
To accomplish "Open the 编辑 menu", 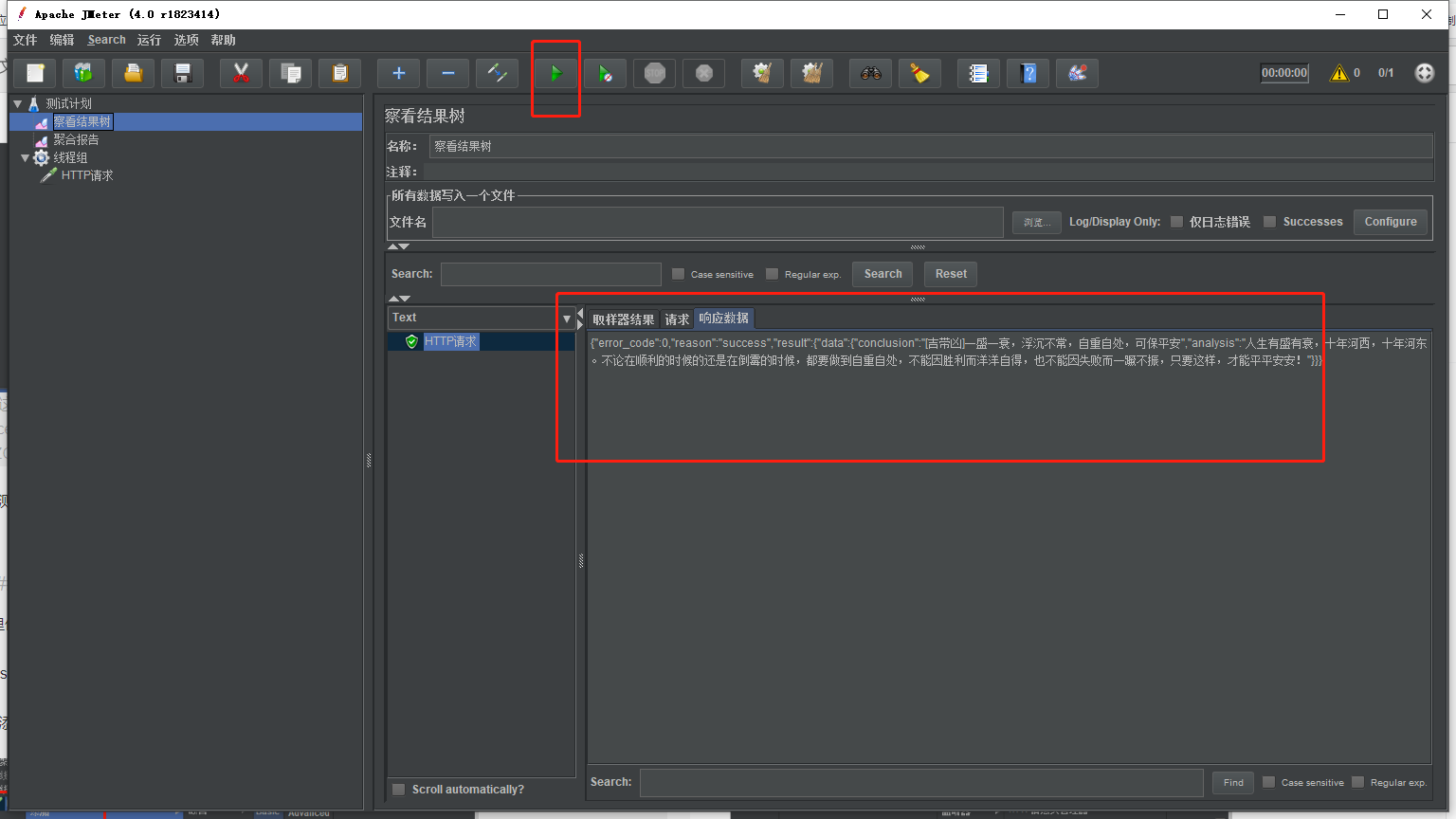I will pyautogui.click(x=62, y=40).
